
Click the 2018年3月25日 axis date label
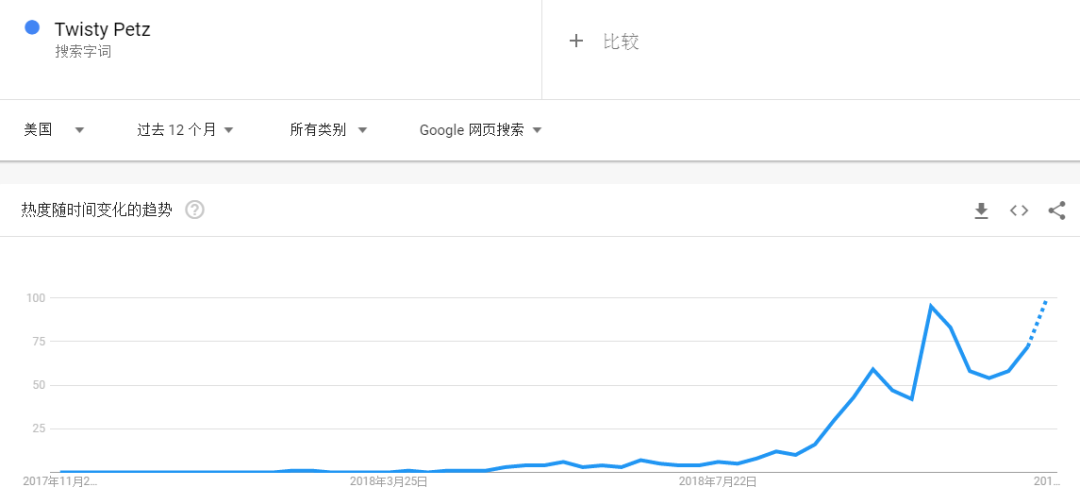pos(389,481)
